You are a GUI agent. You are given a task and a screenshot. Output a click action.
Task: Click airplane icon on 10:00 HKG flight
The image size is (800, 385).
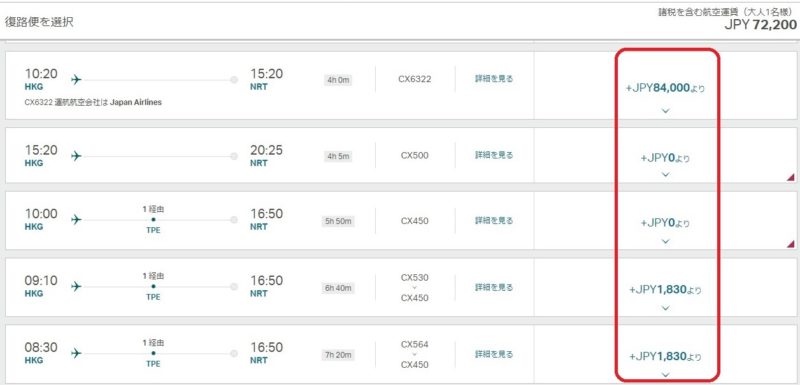coord(76,220)
